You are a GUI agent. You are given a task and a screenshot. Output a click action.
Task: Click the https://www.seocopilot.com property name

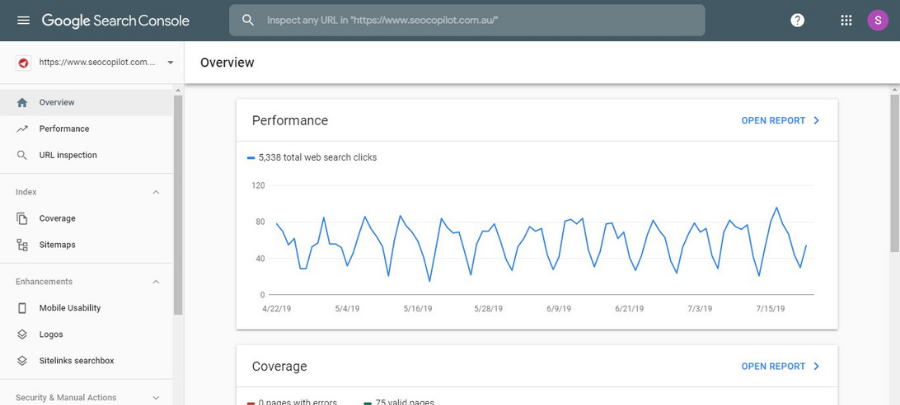pyautogui.click(x=97, y=63)
